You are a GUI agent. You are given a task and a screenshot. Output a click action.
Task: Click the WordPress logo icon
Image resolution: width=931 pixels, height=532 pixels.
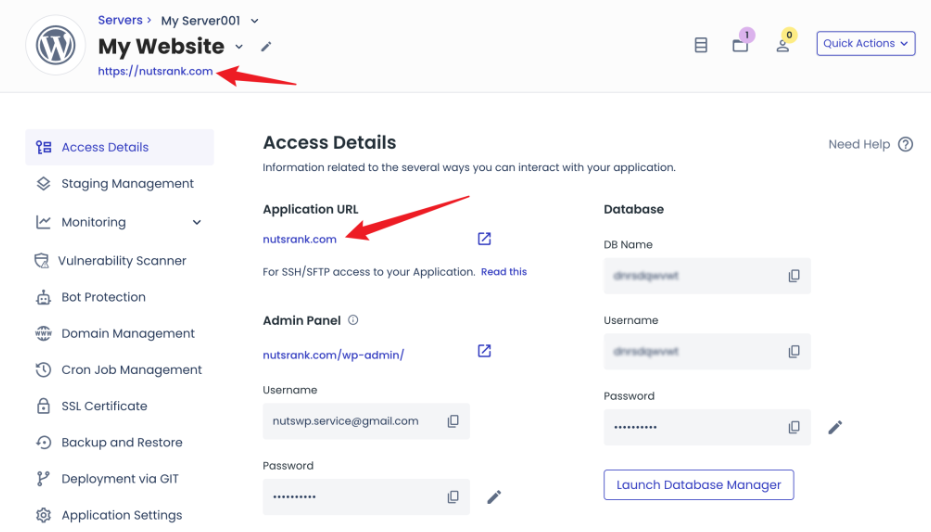click(x=56, y=46)
